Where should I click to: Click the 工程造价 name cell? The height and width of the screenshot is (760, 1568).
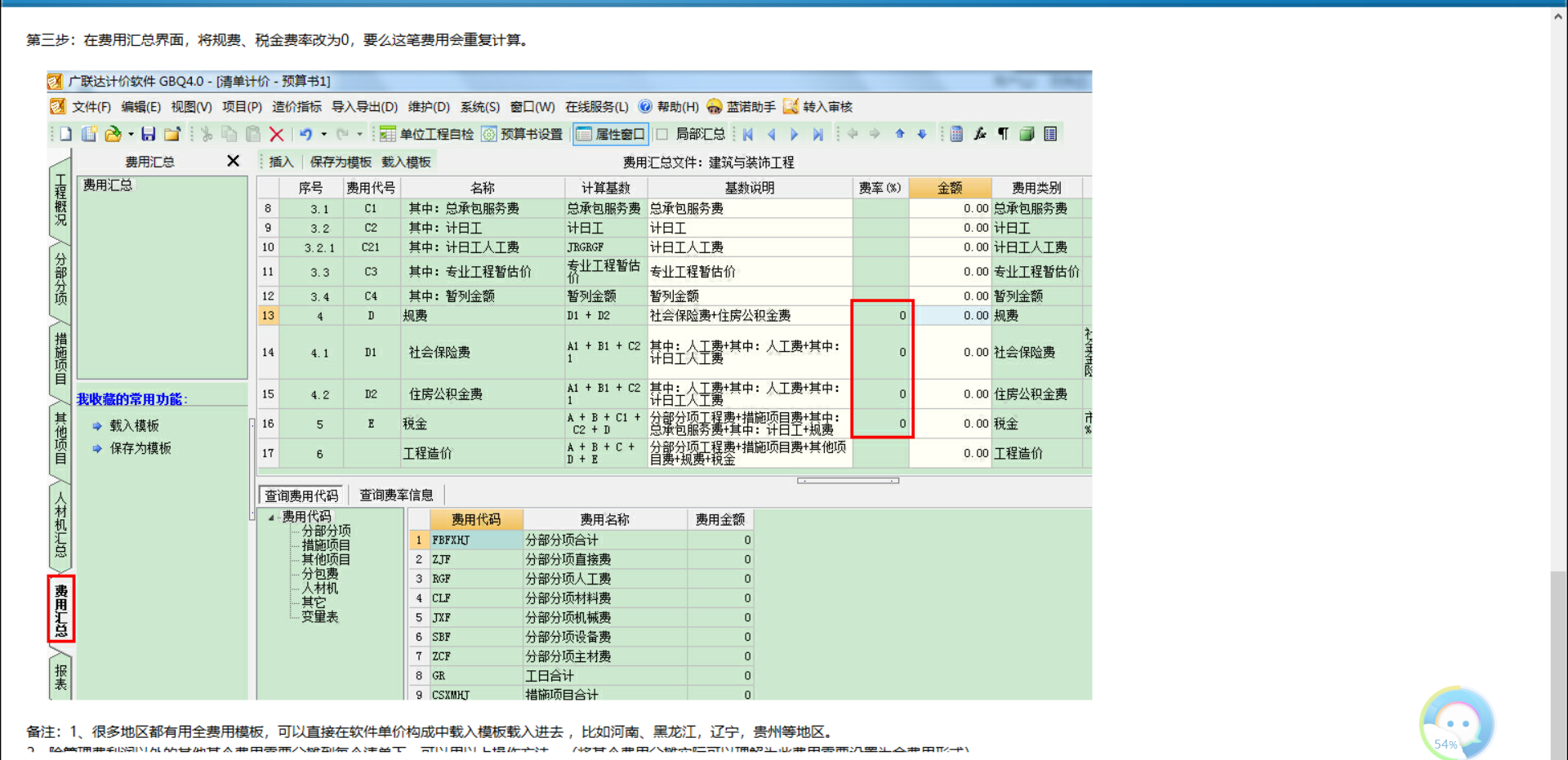[482, 453]
